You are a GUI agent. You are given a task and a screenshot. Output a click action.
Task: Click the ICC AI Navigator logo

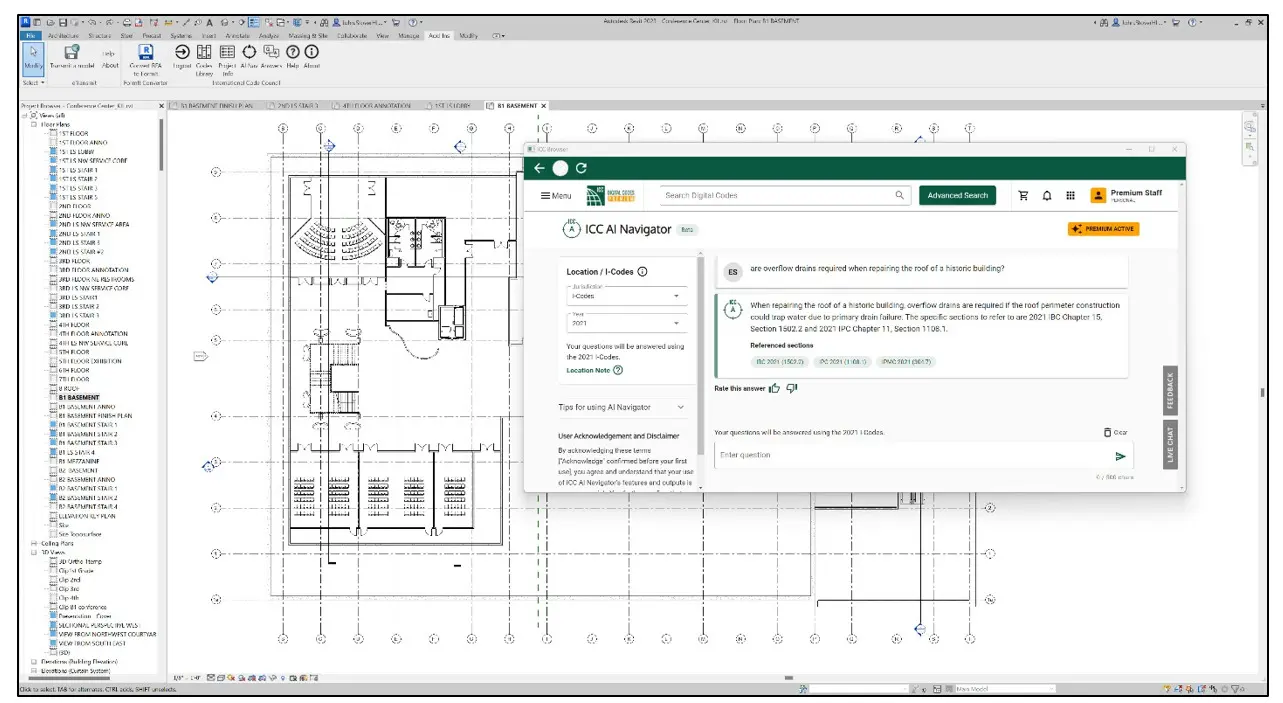(x=571, y=228)
